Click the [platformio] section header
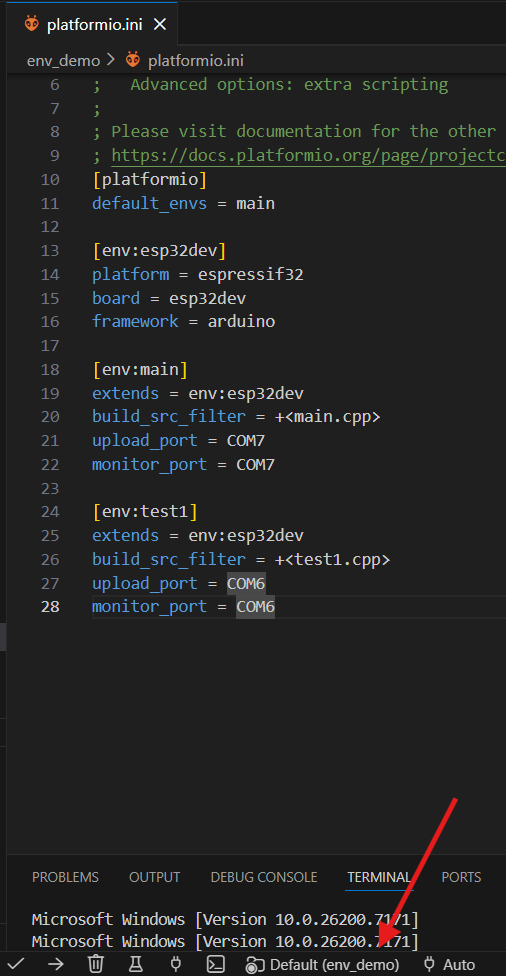This screenshot has width=506, height=976. (x=149, y=179)
